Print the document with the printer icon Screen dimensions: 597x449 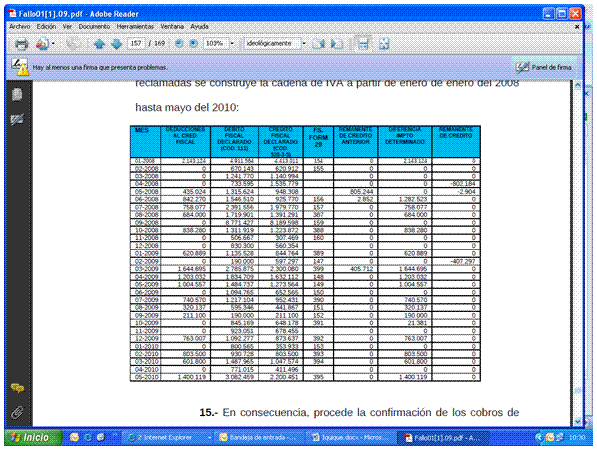[21, 44]
